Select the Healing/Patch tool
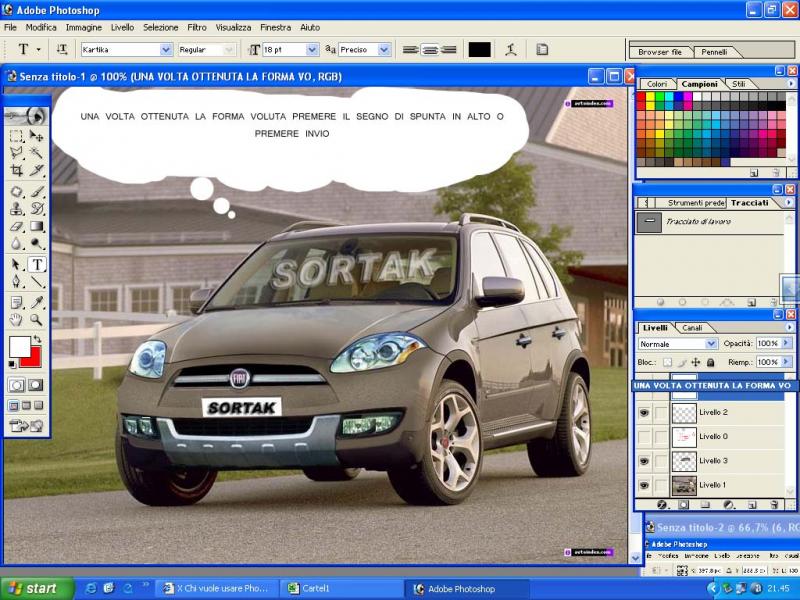 pyautogui.click(x=16, y=192)
